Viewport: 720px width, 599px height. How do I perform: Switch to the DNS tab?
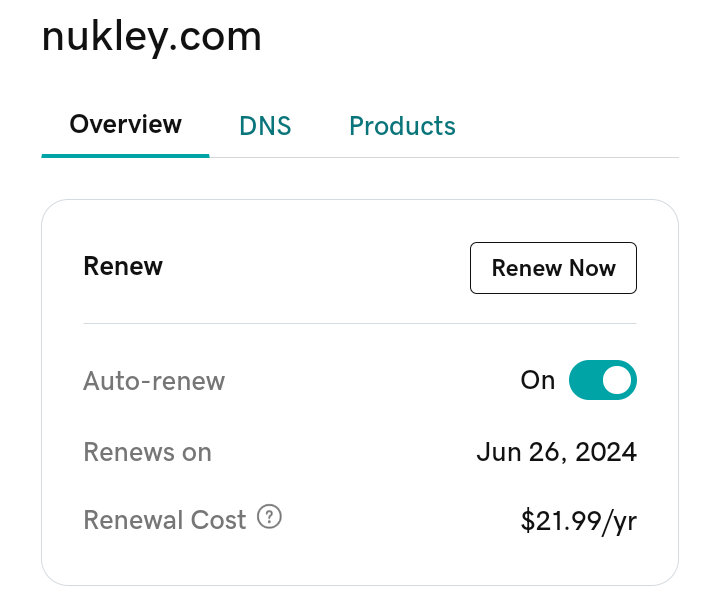(265, 127)
